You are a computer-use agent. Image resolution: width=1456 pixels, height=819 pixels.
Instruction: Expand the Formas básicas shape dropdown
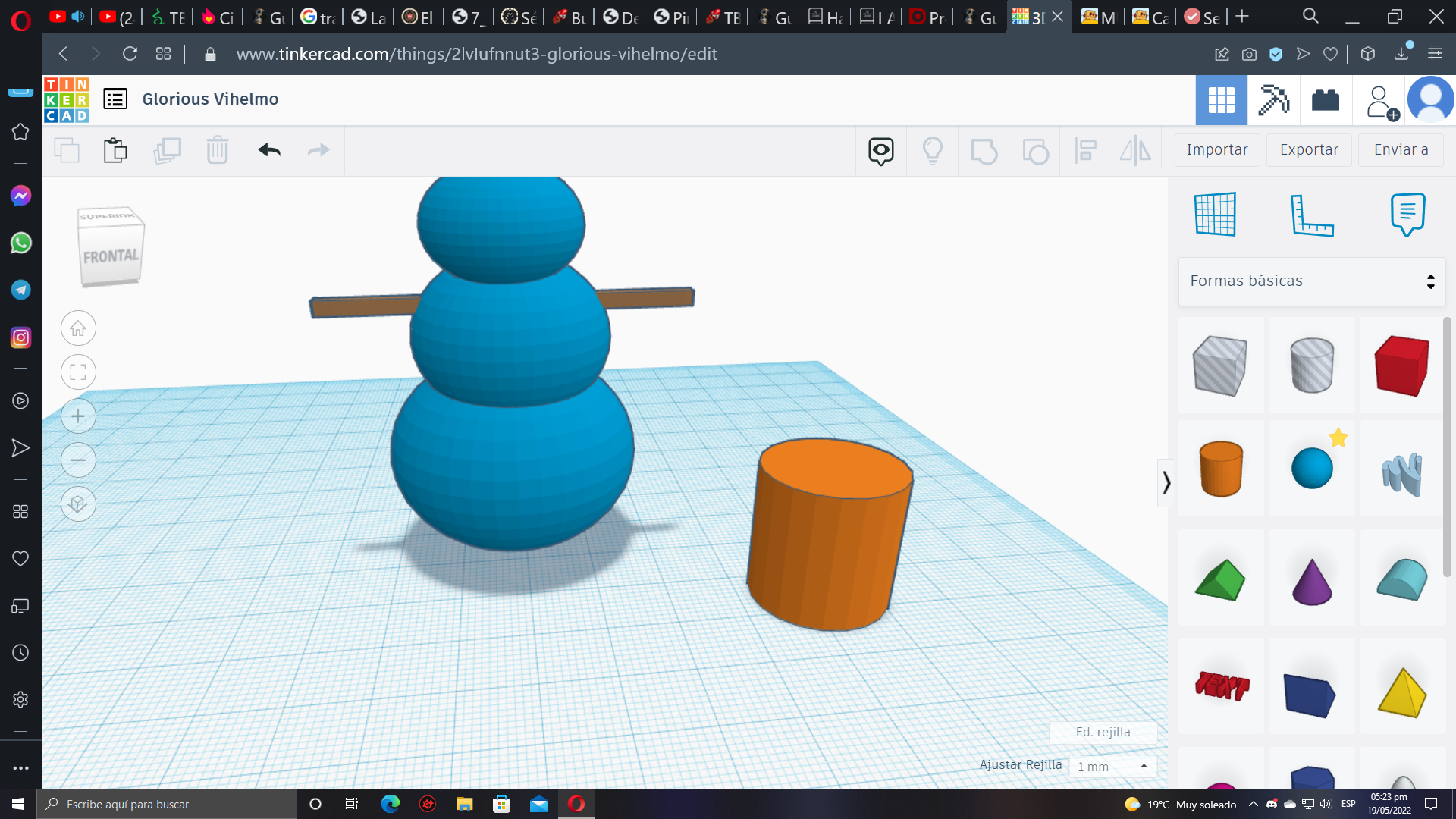point(1312,281)
